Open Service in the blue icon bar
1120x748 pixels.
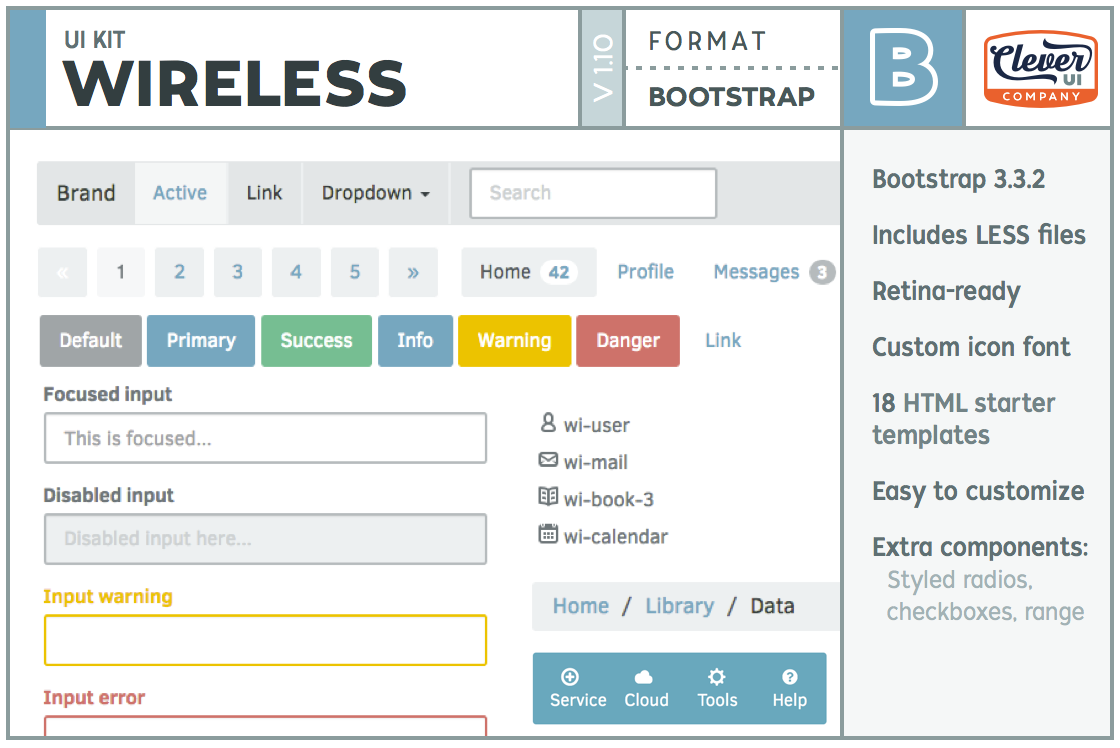tap(578, 689)
